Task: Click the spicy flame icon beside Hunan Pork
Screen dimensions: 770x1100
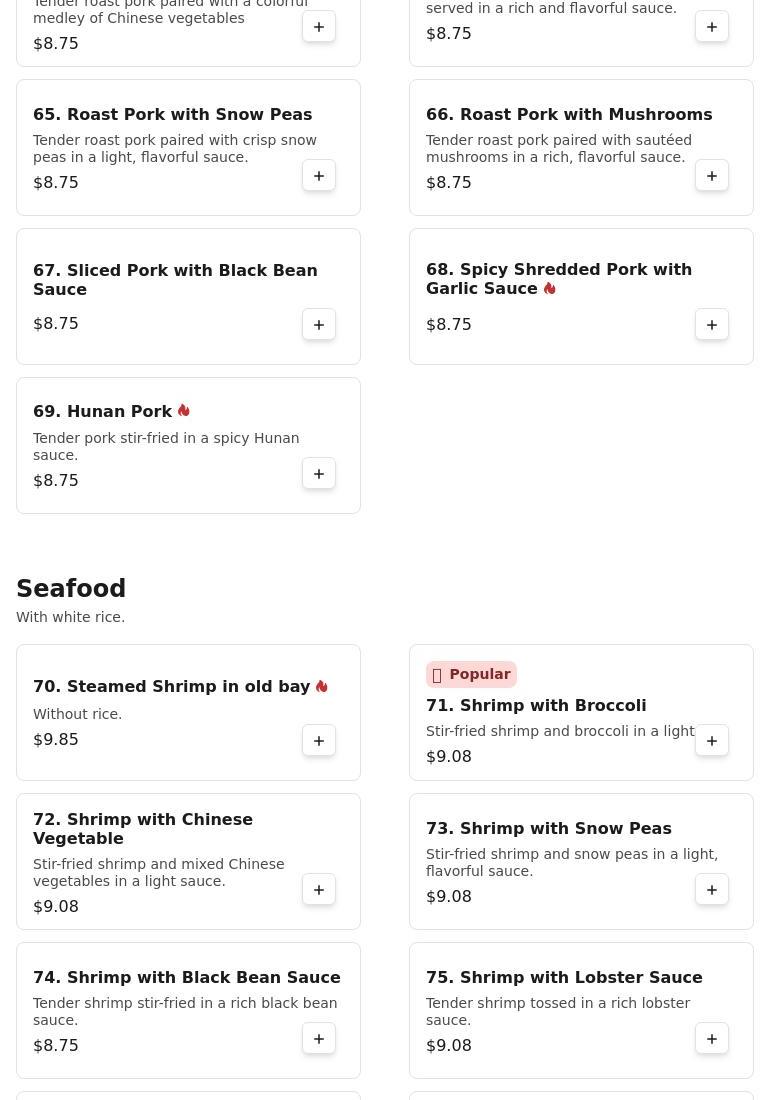Action: 184,410
